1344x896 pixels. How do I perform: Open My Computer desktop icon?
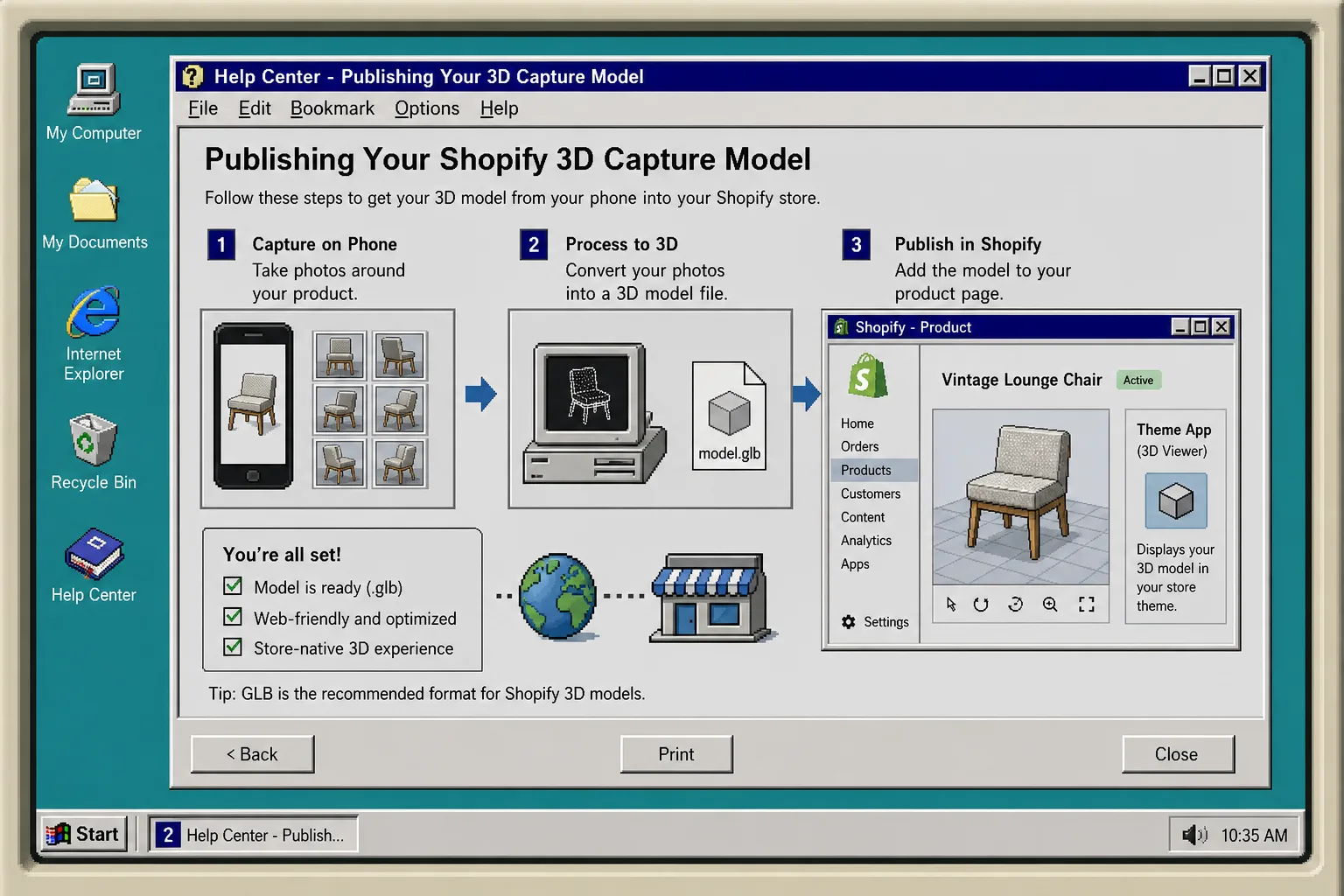click(94, 90)
